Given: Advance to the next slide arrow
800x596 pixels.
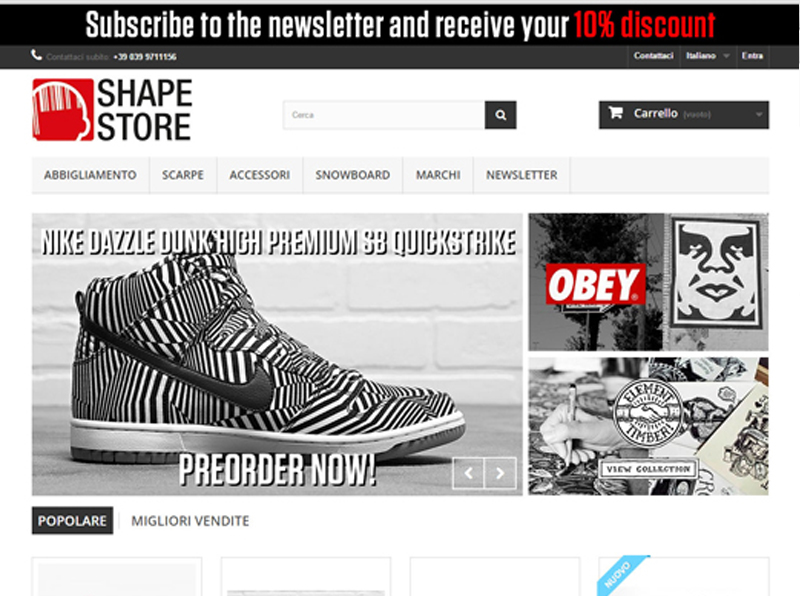Looking at the screenshot, I should point(500,473).
